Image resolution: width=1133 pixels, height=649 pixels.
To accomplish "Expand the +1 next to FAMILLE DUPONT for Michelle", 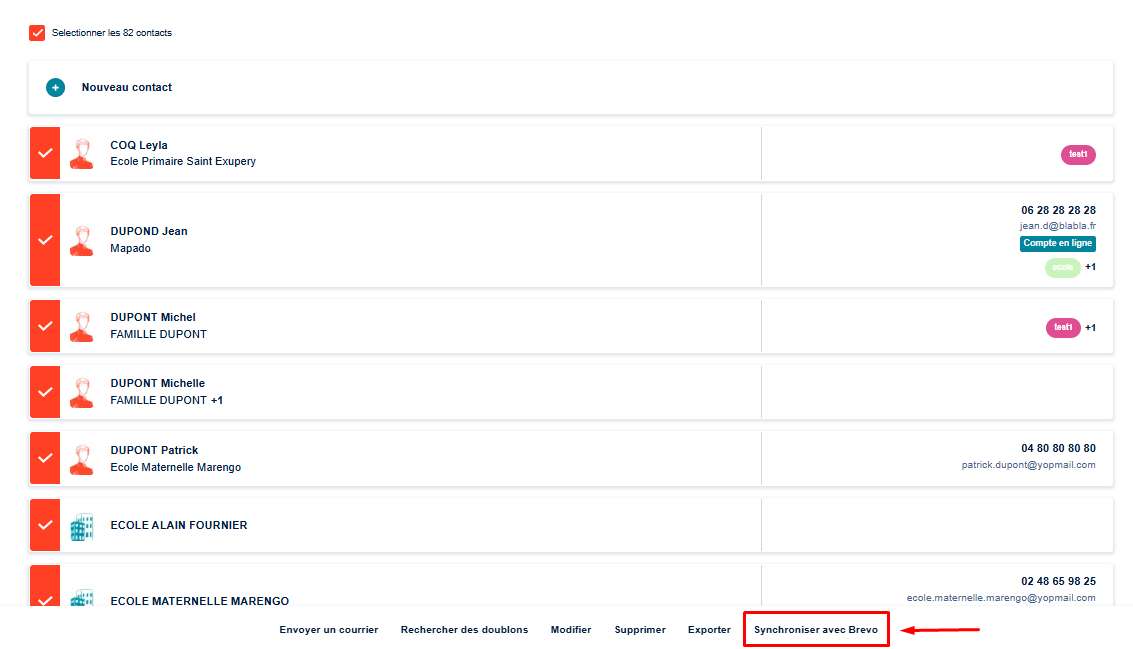I will pos(217,400).
